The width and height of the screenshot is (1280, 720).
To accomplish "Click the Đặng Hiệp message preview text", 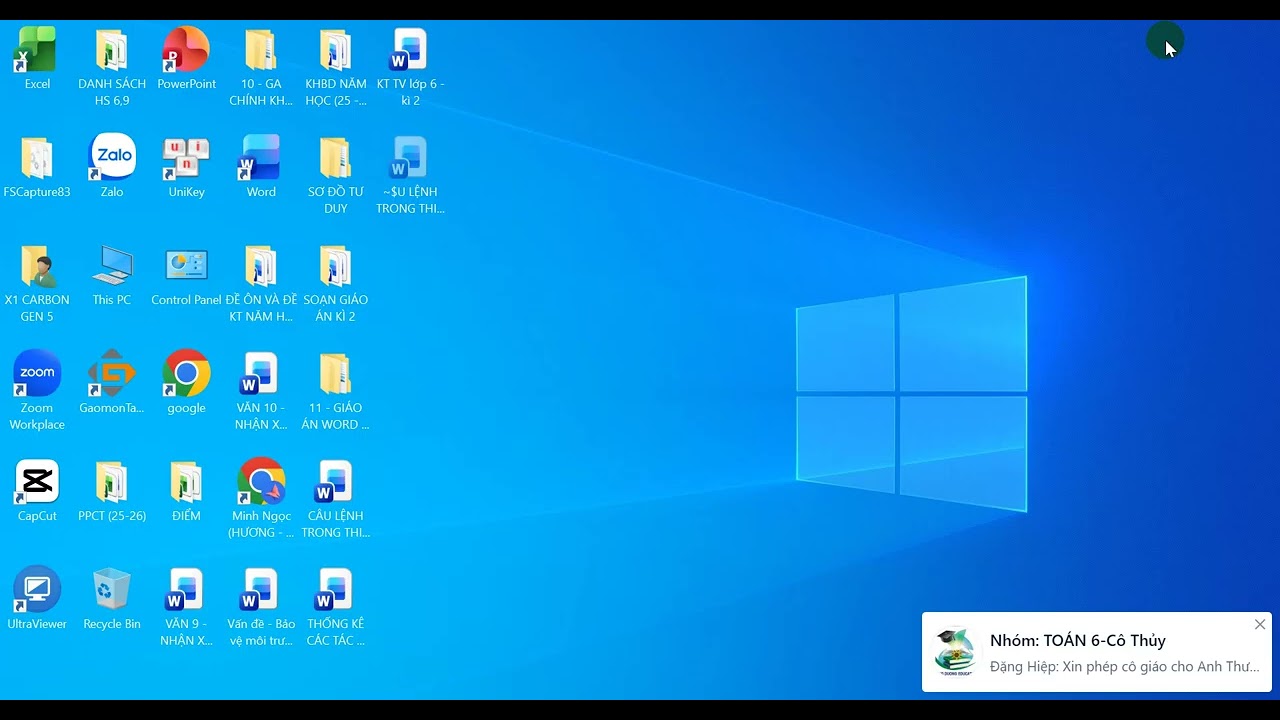I will tap(1125, 667).
